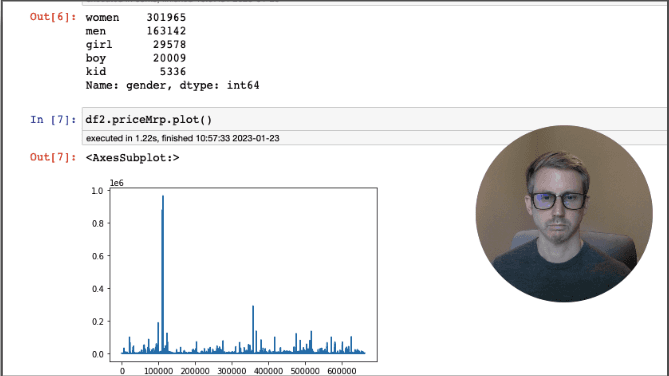This screenshot has width=669, height=376.
Task: Click the <AxesSubplot:> output text
Action: 132,158
